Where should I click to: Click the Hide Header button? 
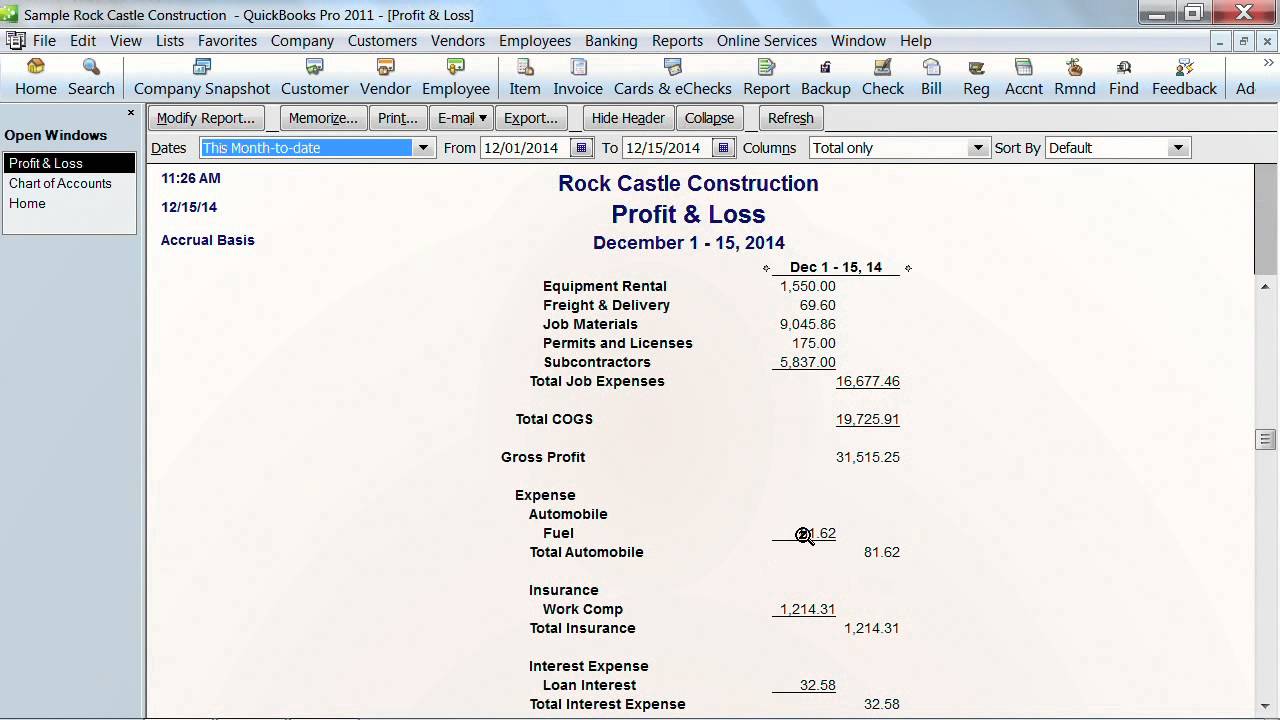click(628, 118)
